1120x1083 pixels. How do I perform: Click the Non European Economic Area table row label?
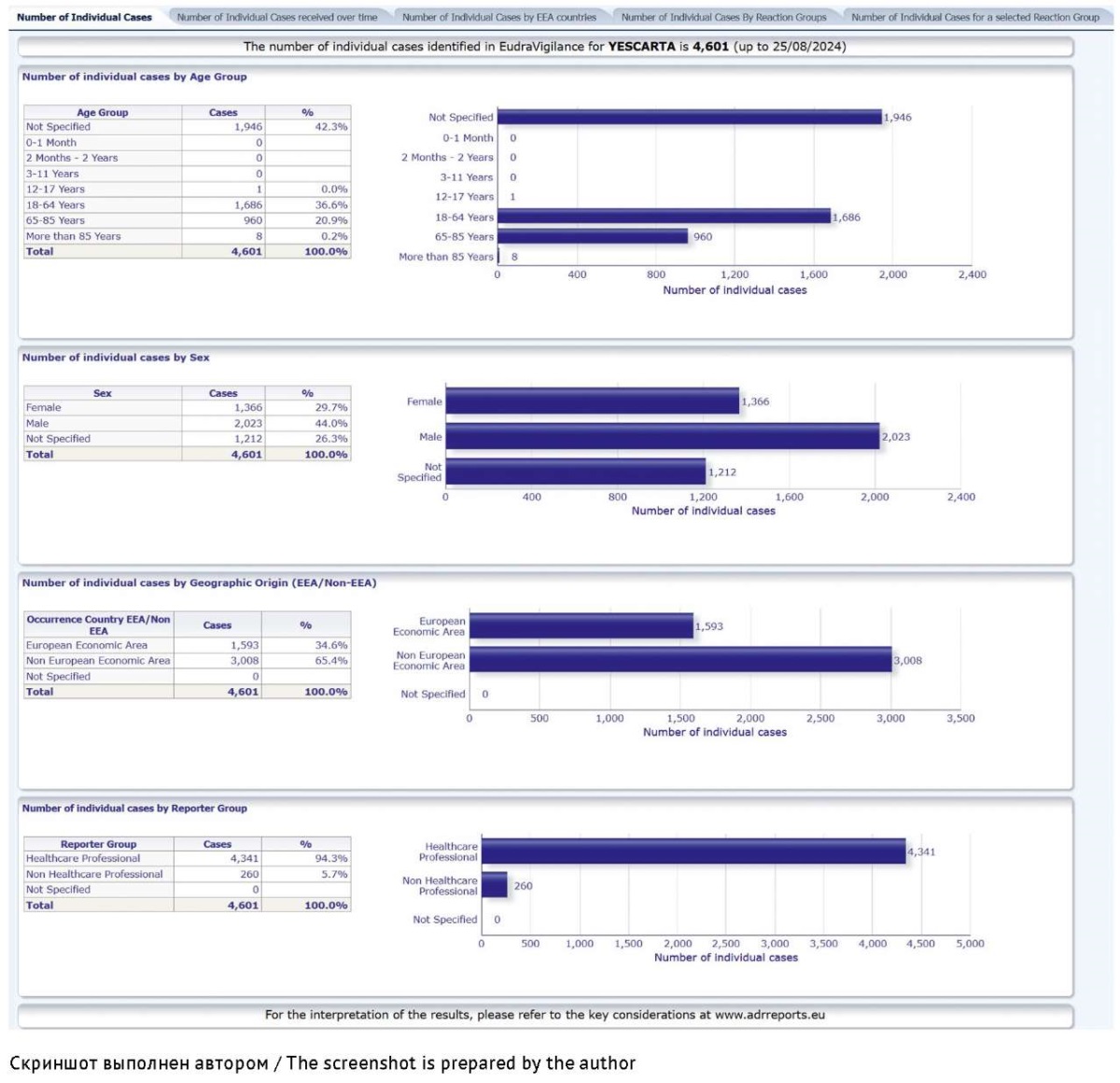98,661
